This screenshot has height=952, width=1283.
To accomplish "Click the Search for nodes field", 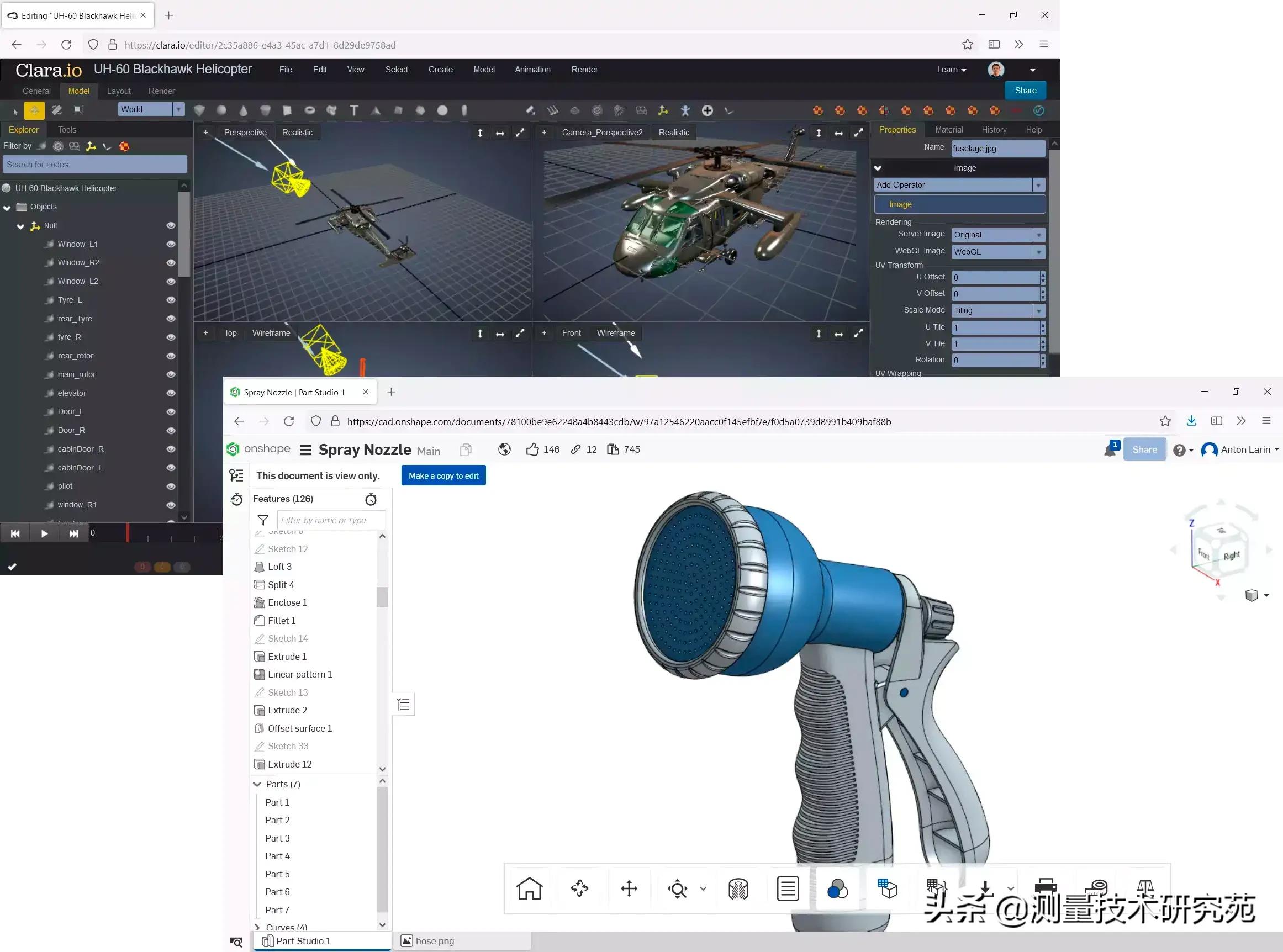I will [95, 164].
